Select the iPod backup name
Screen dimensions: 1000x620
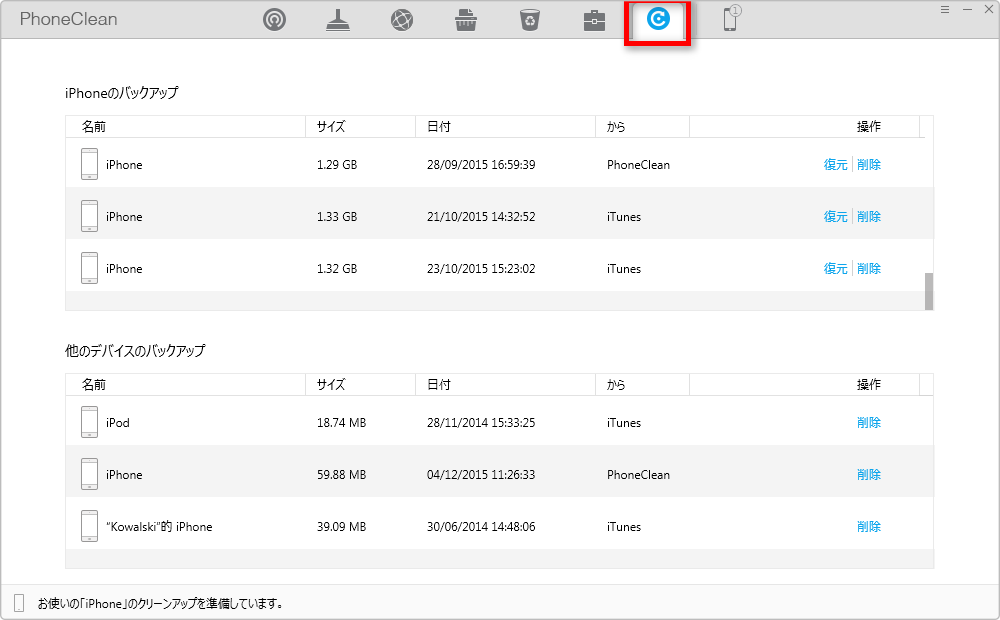[117, 423]
